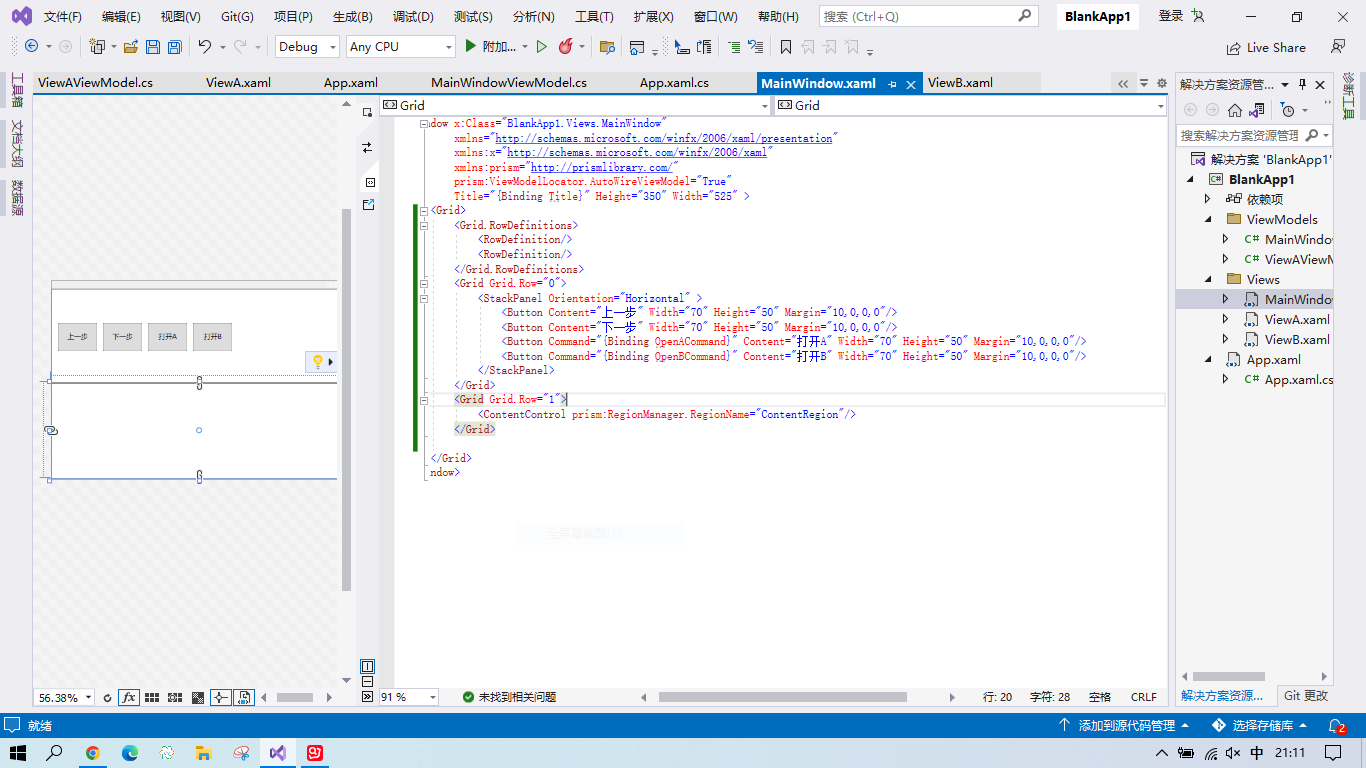Open the 扩展(X) menu
The height and width of the screenshot is (768, 1366).
[653, 16]
